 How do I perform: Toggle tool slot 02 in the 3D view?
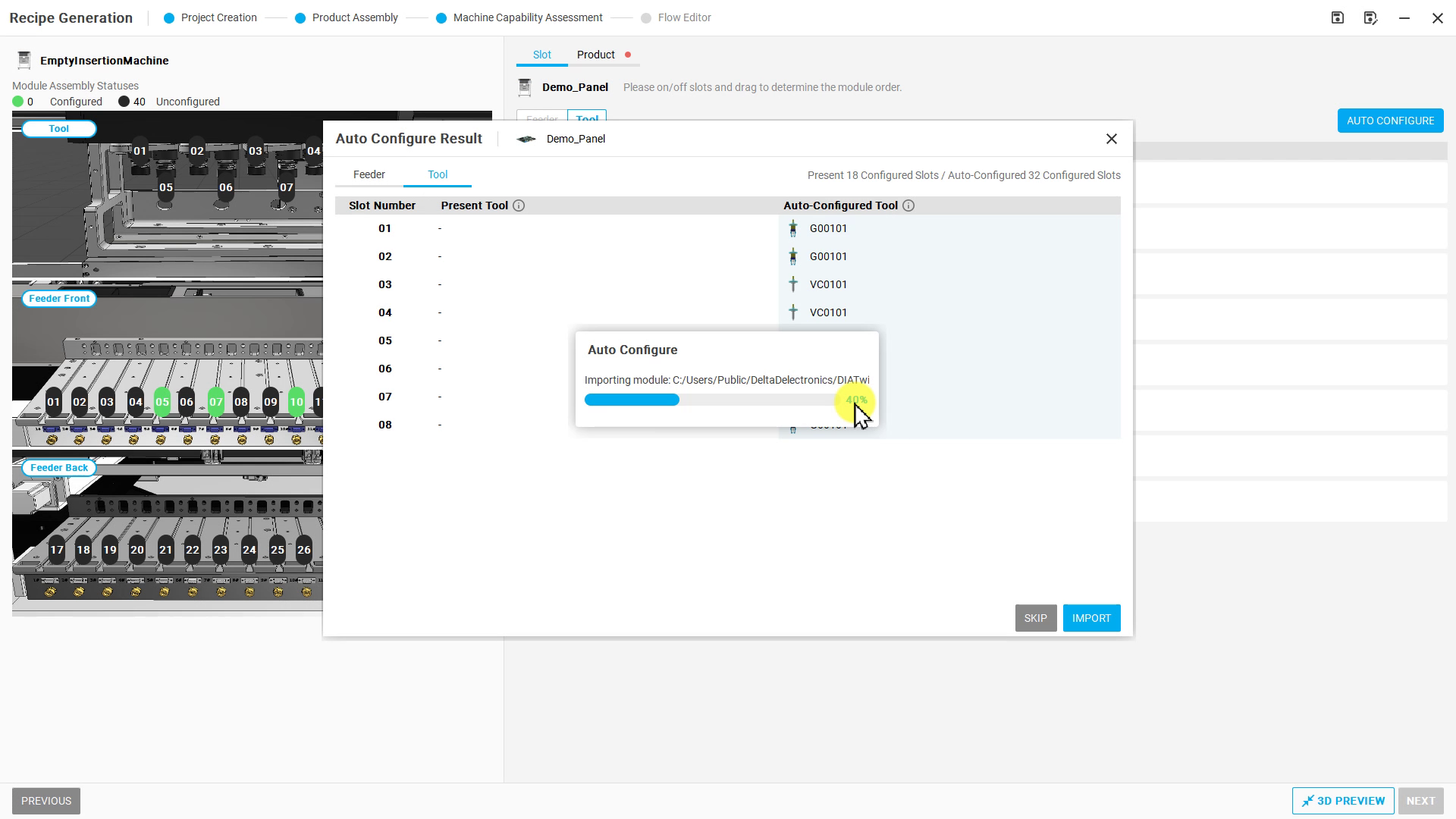[197, 152]
